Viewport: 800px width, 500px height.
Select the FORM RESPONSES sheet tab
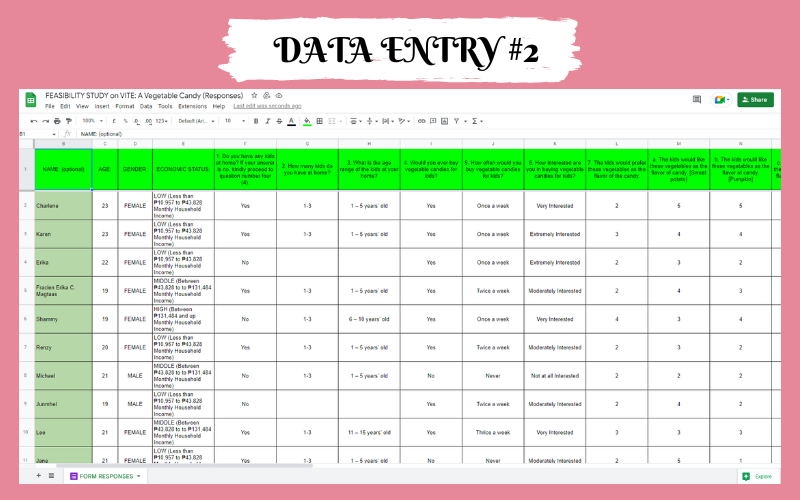(106, 476)
